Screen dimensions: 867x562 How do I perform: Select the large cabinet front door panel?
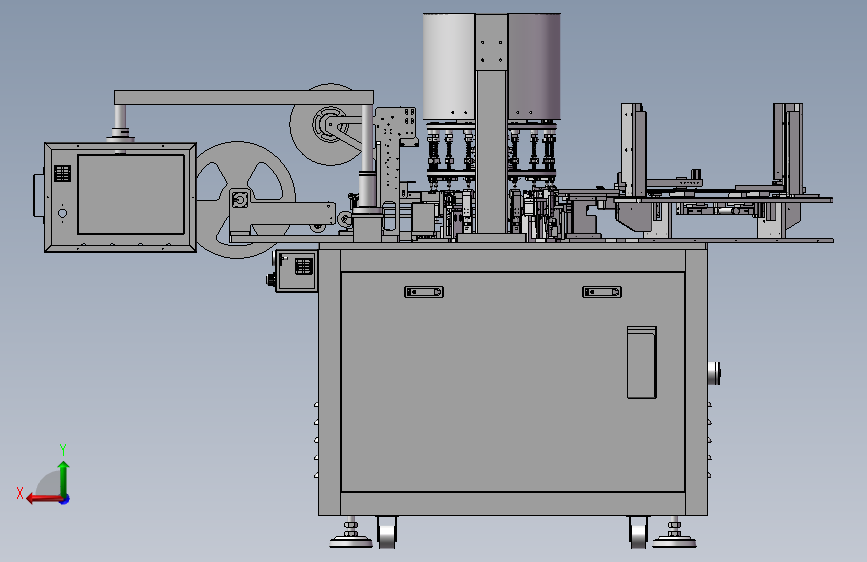coord(513,382)
